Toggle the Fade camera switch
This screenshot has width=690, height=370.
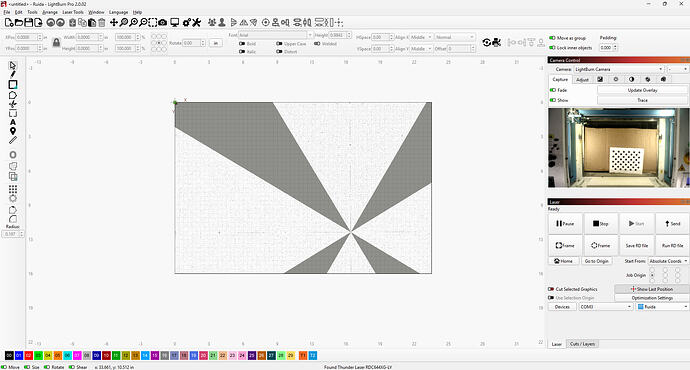(553, 90)
